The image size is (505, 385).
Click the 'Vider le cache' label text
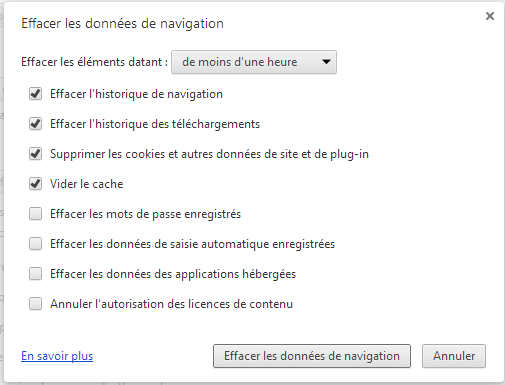click(x=87, y=184)
